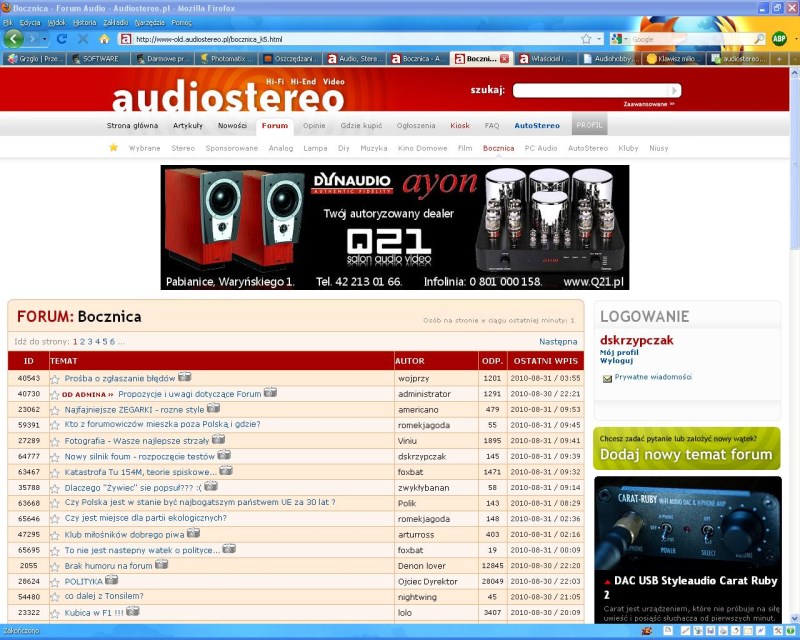Bookmark this page with the address bar star
The image size is (800, 640).
[x=586, y=39]
